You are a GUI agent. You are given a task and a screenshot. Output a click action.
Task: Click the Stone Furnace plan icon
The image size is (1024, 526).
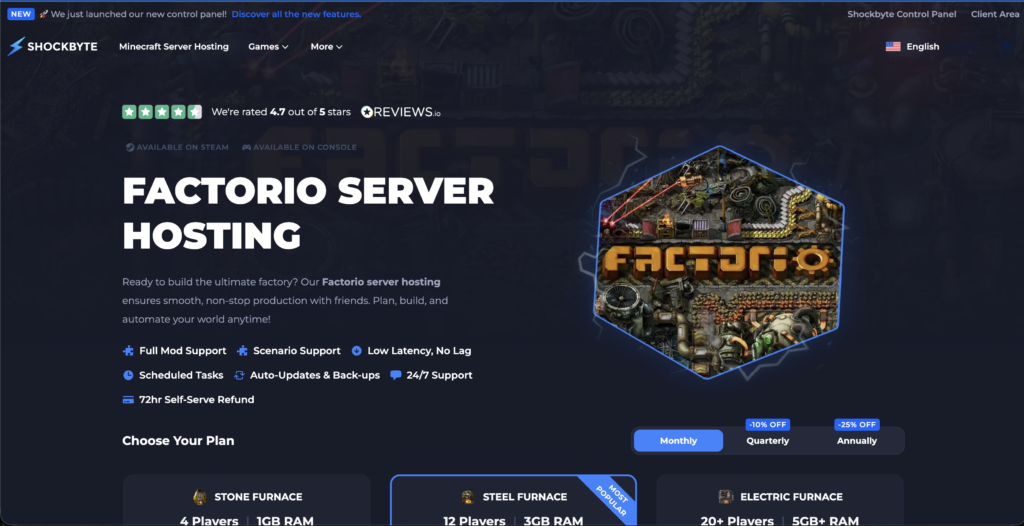tap(200, 497)
